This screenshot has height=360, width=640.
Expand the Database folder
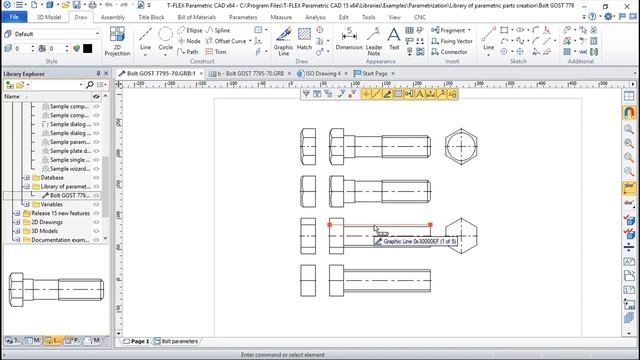27,178
